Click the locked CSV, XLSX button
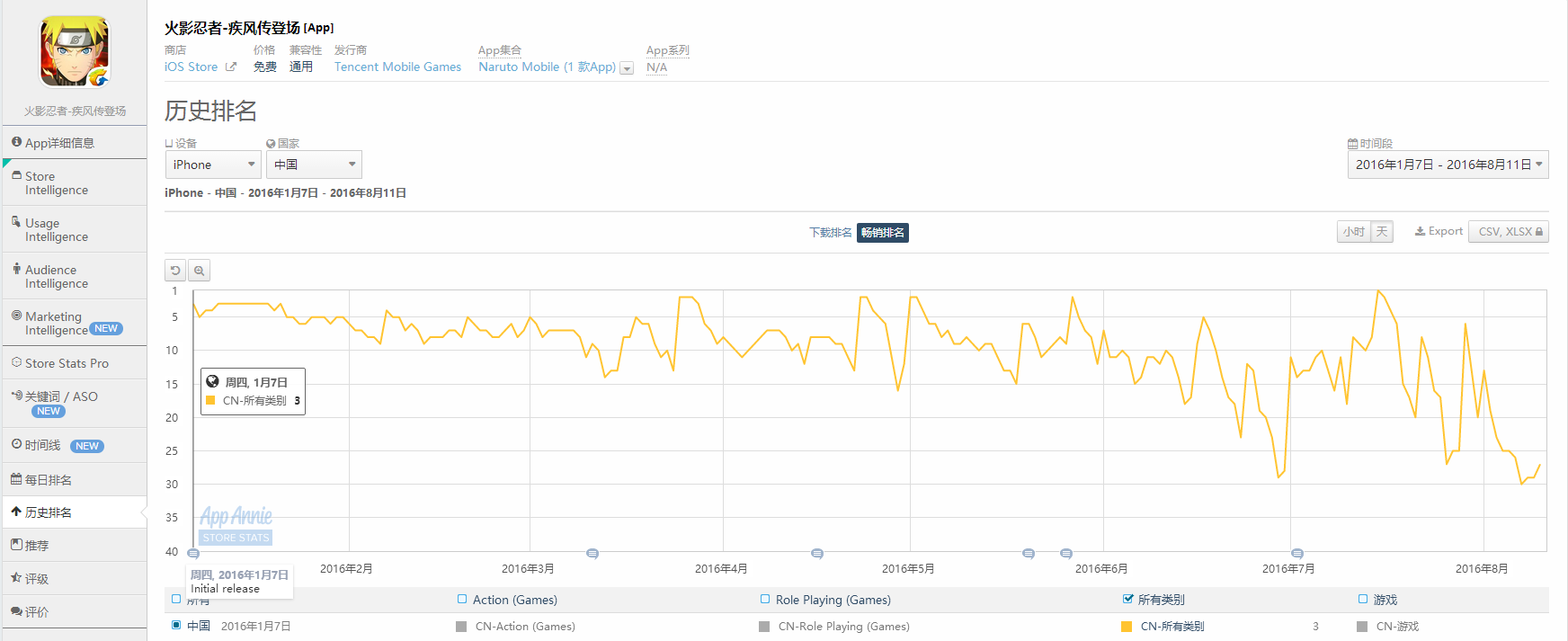The height and width of the screenshot is (641, 1568). pos(1509,232)
